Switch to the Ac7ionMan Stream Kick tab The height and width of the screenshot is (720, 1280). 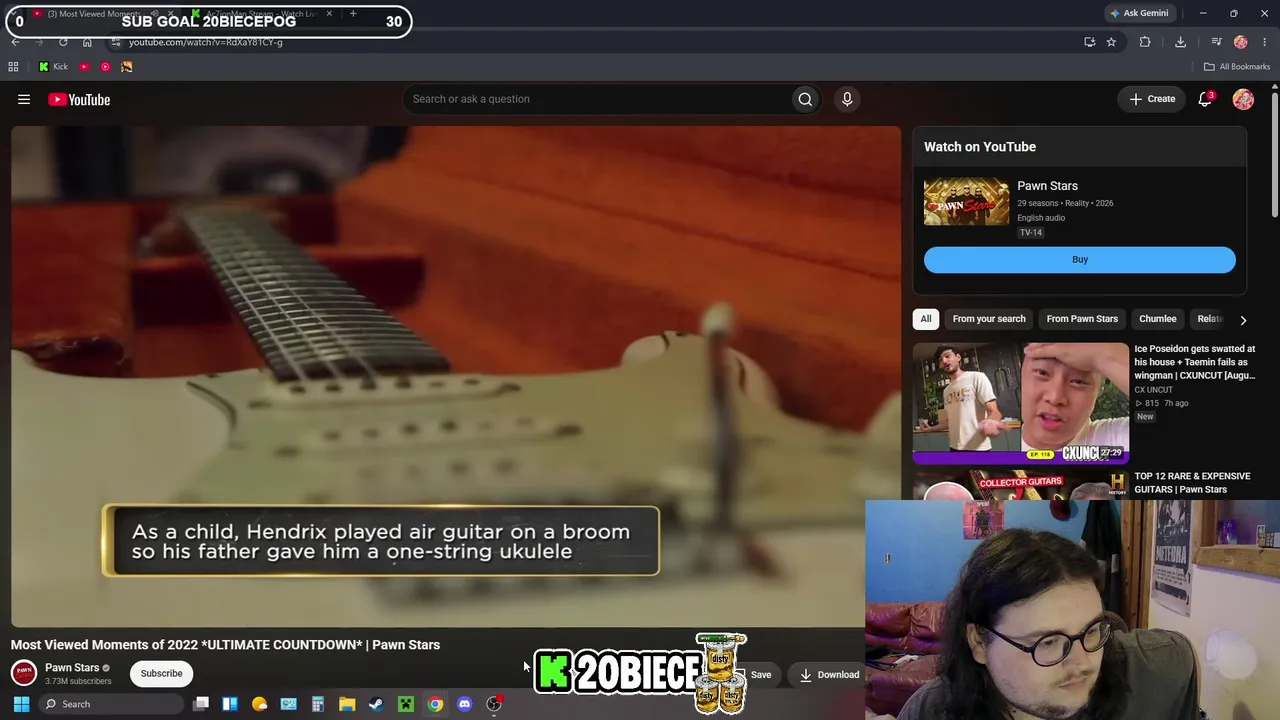click(262, 14)
